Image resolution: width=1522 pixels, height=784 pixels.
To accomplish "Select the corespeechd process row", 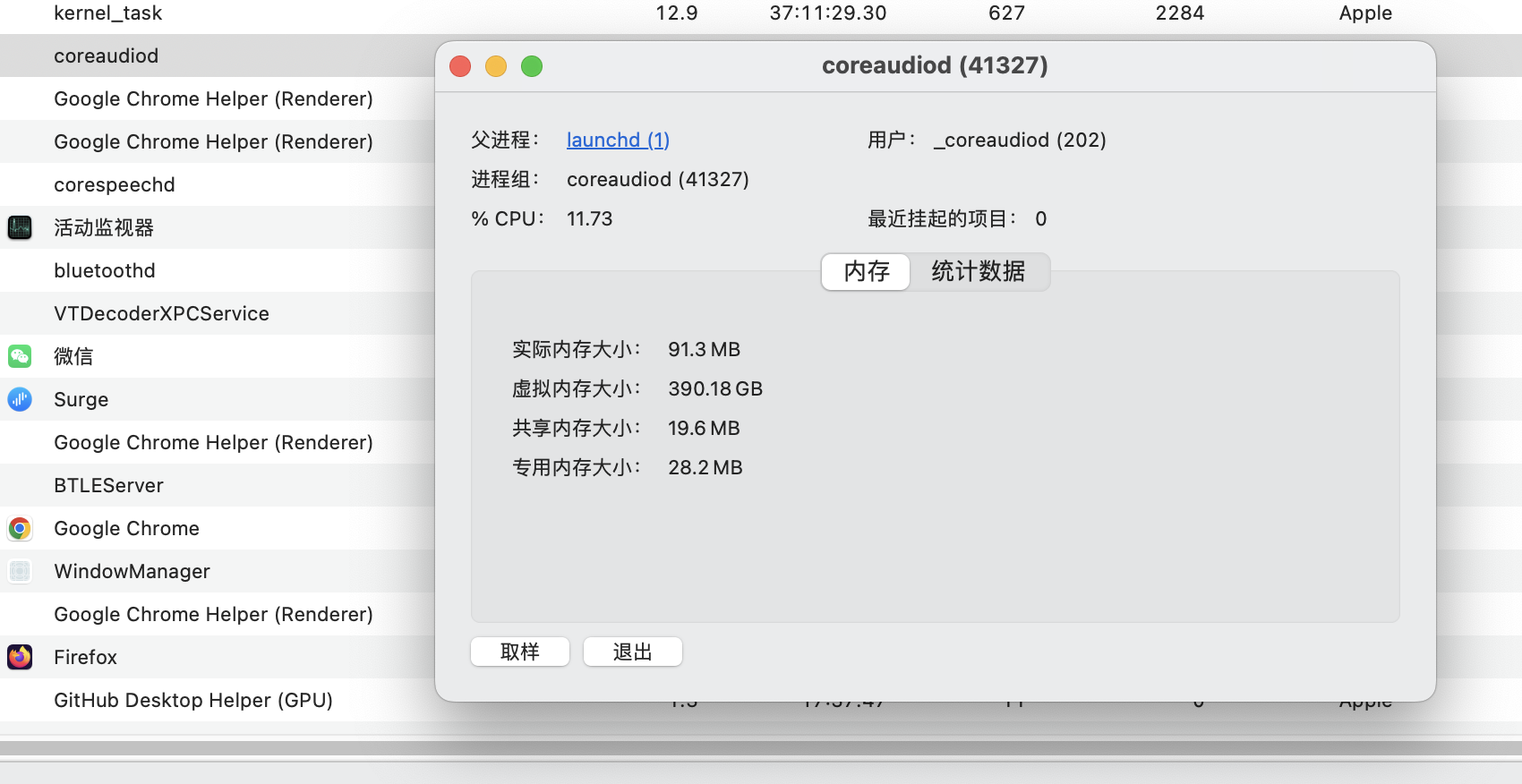I will 115,184.
